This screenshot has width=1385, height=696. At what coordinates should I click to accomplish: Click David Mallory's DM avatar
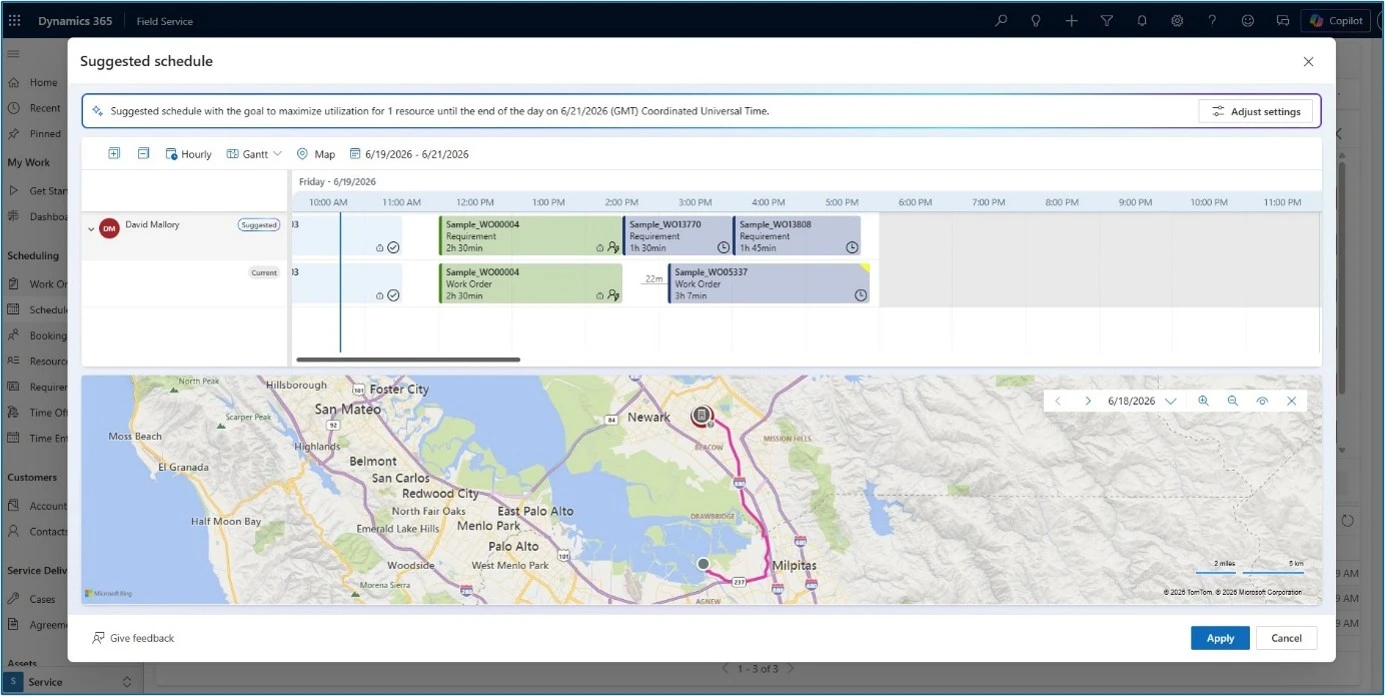click(109, 228)
